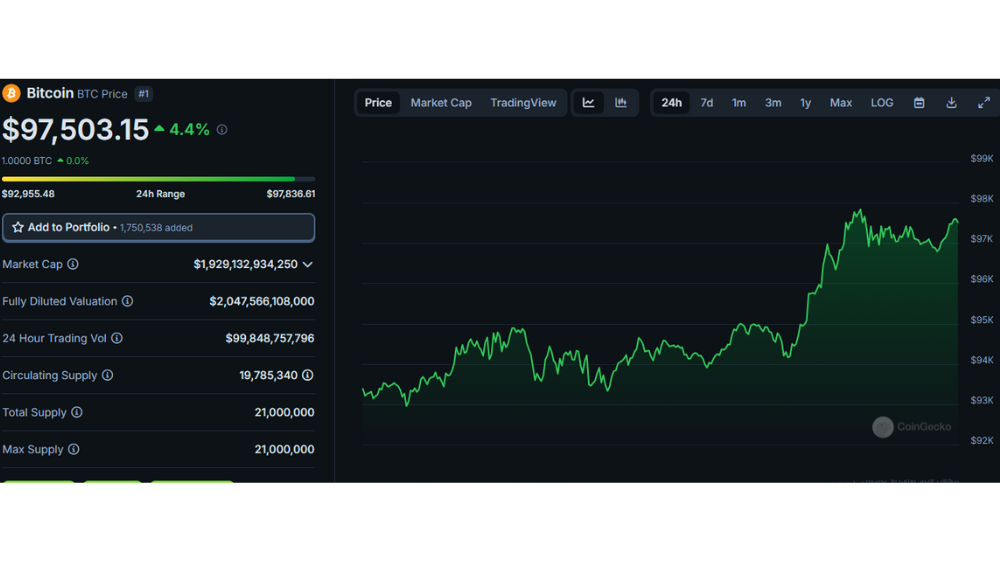This screenshot has width=1000, height=562.
Task: Open the calendar date range picker
Action: pos(919,103)
